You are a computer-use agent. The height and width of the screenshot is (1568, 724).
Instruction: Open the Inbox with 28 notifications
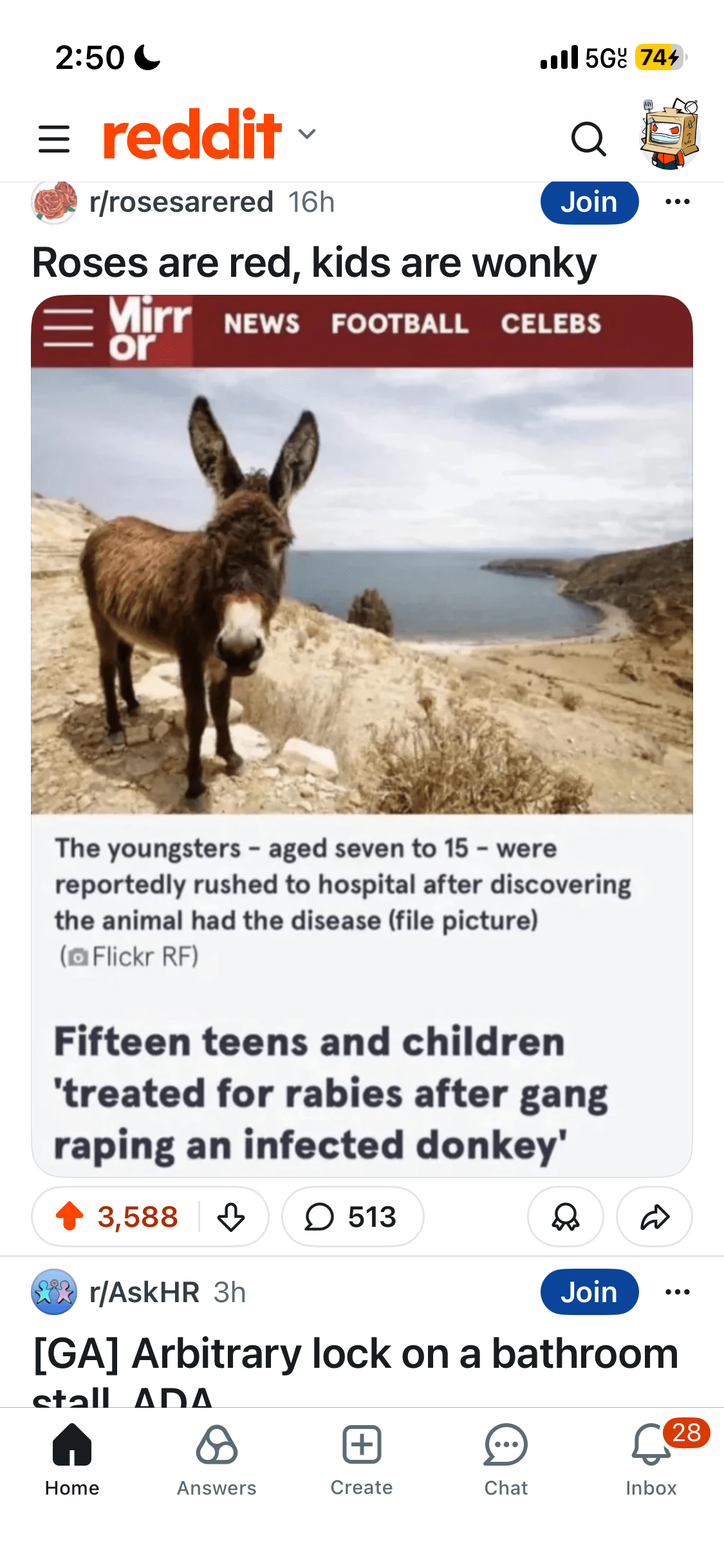coord(651,1461)
